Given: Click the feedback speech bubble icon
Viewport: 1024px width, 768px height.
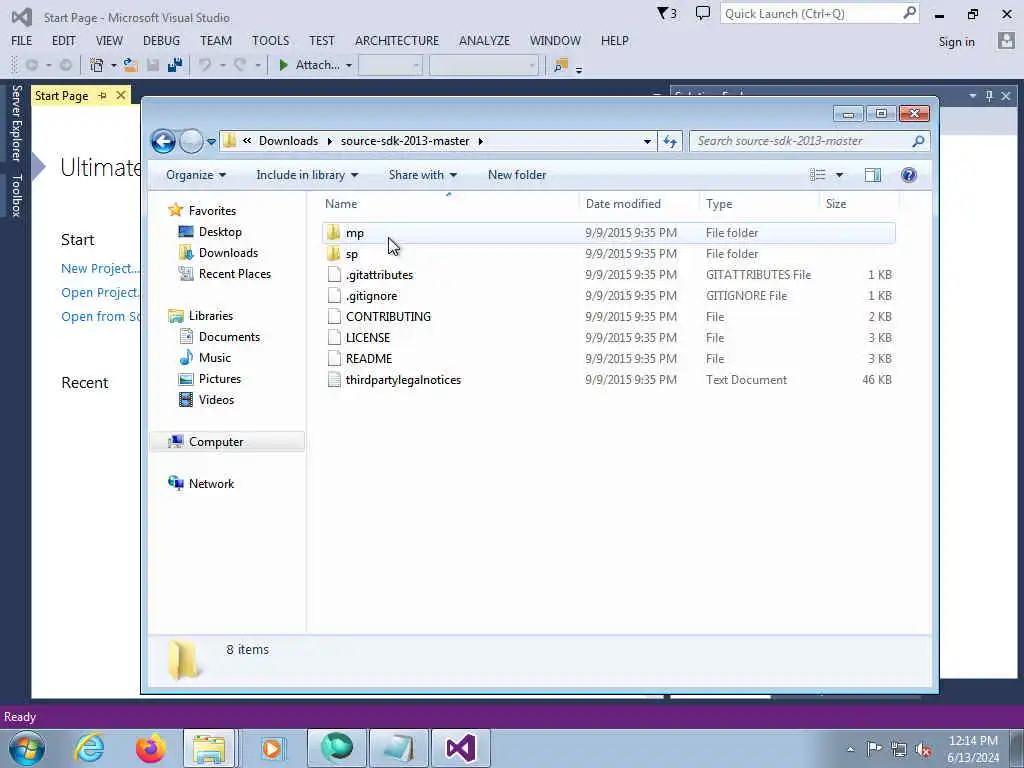Looking at the screenshot, I should [x=703, y=14].
